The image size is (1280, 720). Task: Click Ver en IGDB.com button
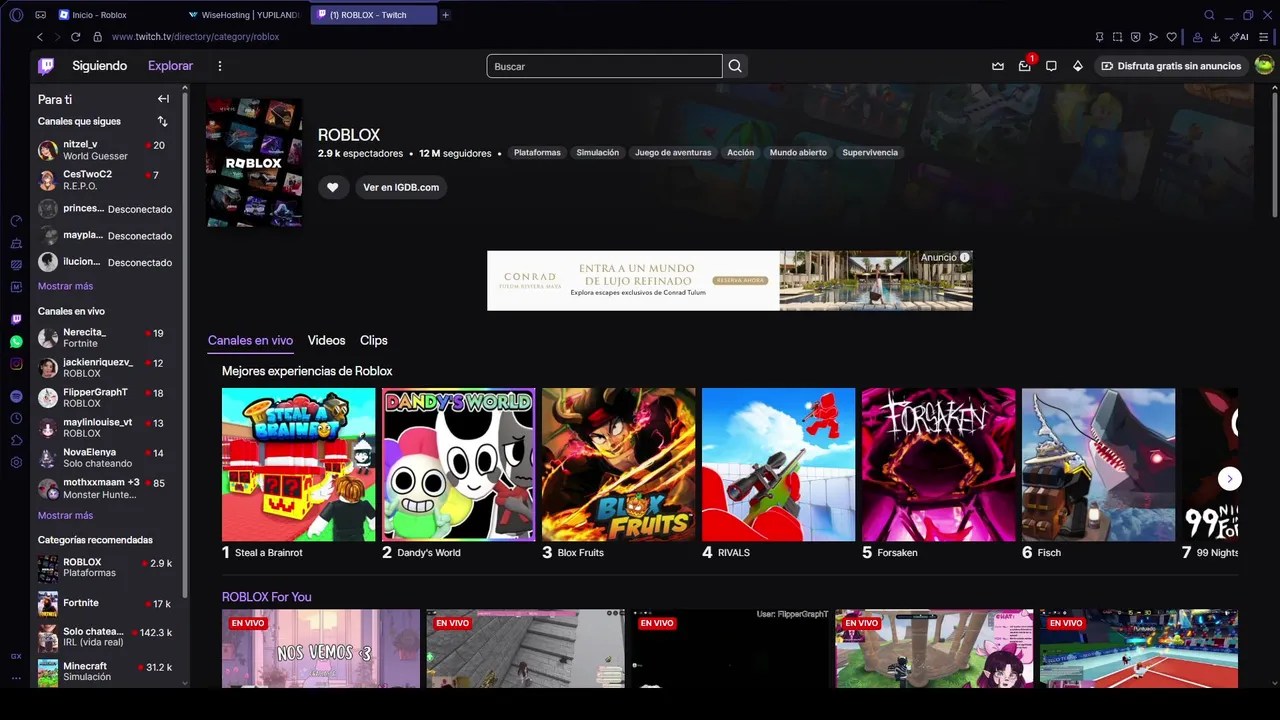tap(401, 187)
